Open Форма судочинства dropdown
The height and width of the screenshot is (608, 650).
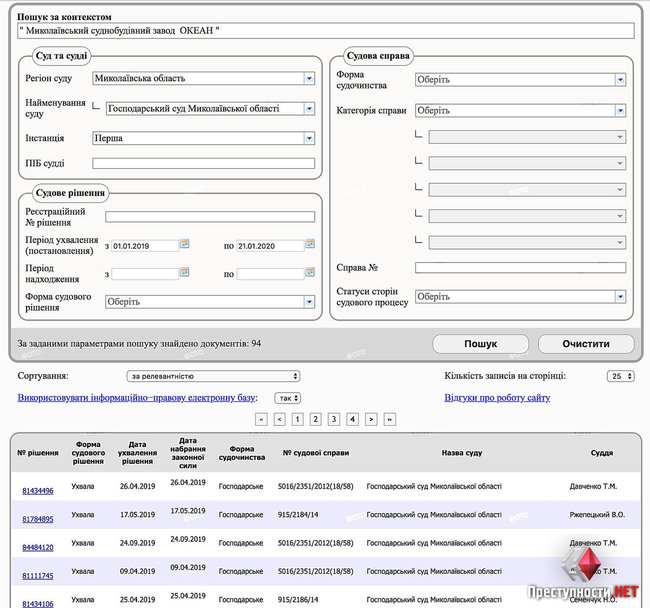[x=620, y=80]
